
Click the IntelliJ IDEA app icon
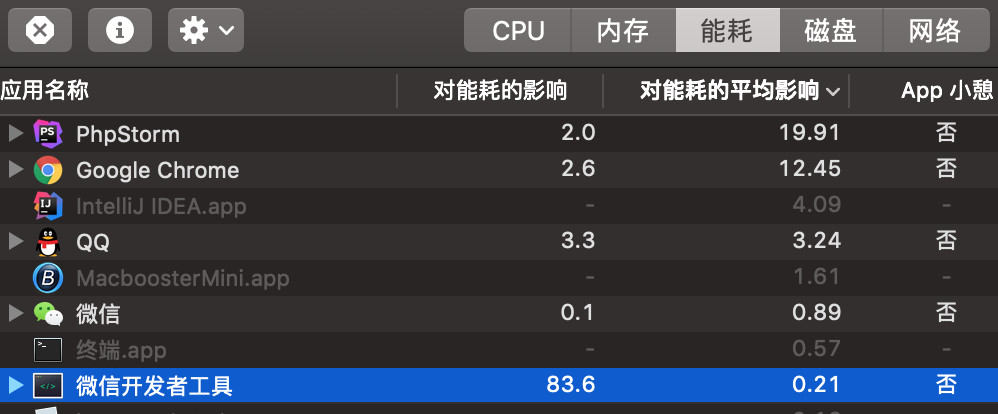[x=48, y=206]
